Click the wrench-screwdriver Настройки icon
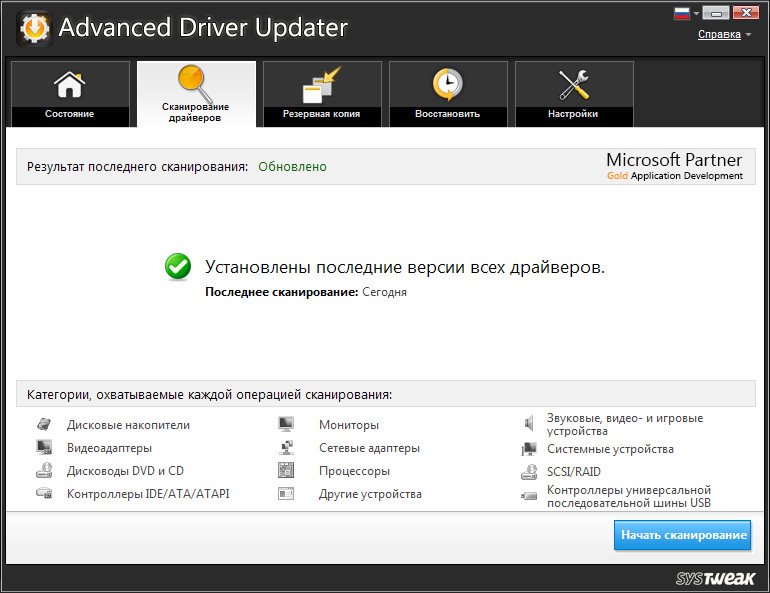The image size is (770, 593). pos(574,84)
